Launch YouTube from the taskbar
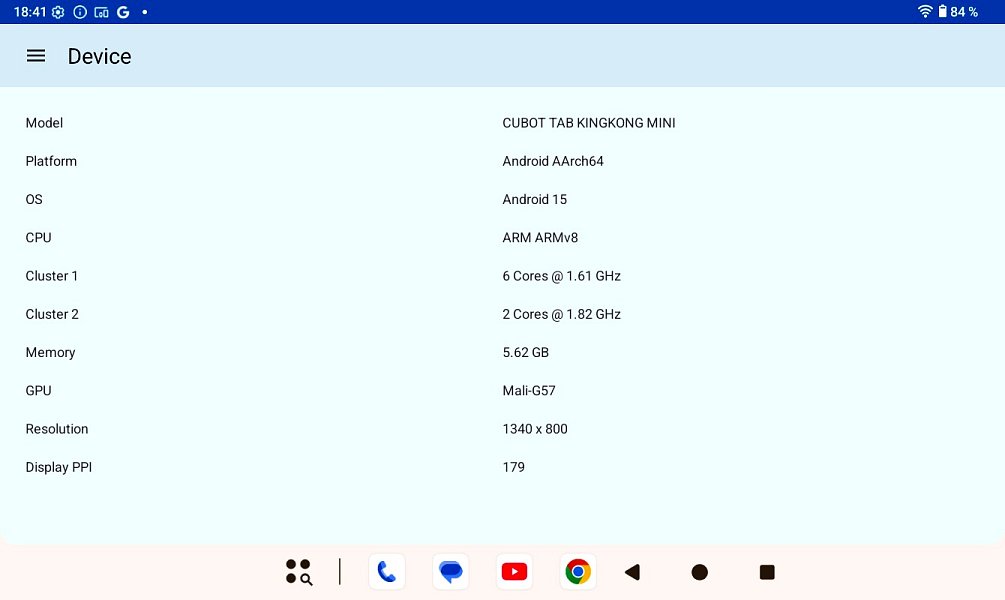Image resolution: width=1005 pixels, height=600 pixels. [514, 572]
